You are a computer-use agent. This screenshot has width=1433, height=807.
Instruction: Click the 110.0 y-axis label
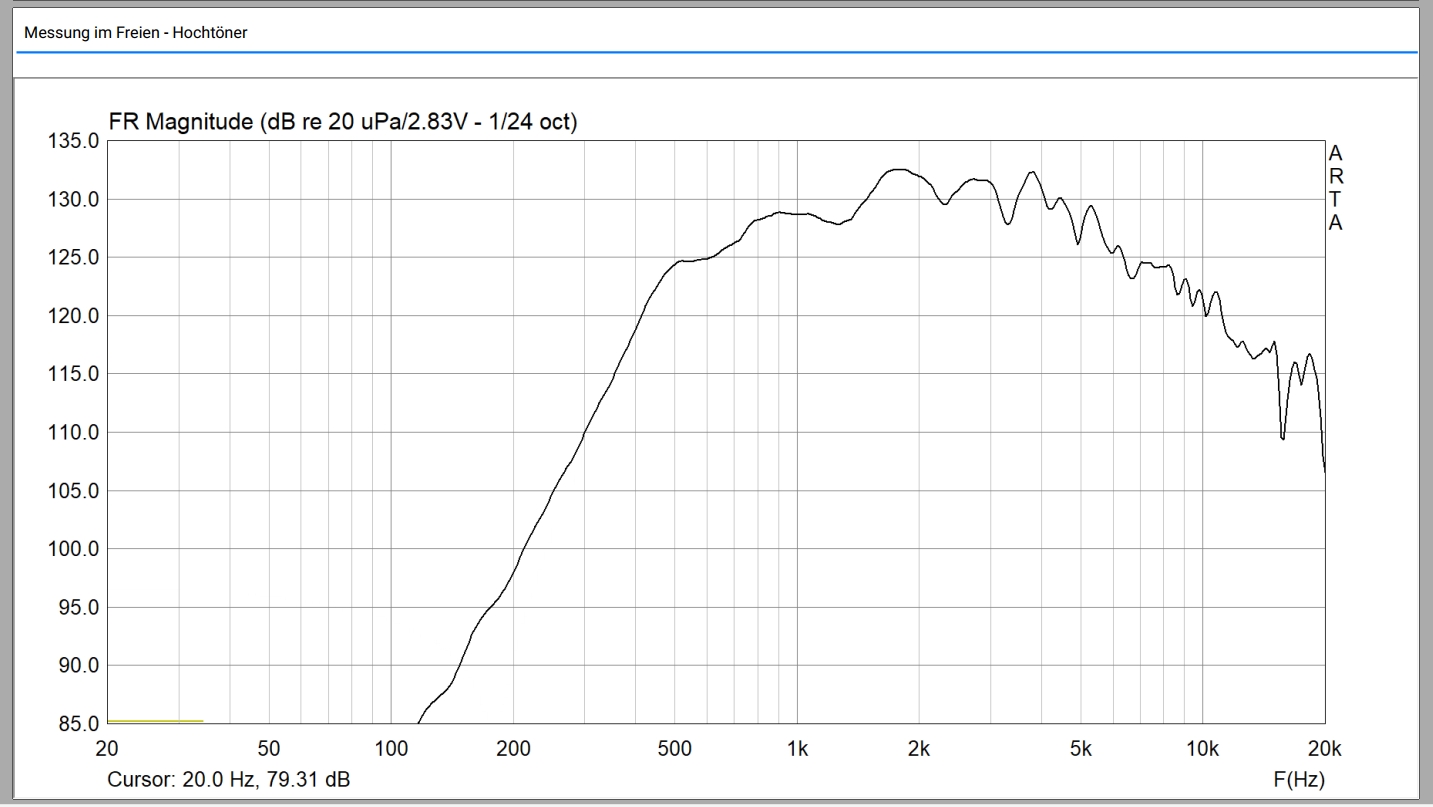pos(75,433)
